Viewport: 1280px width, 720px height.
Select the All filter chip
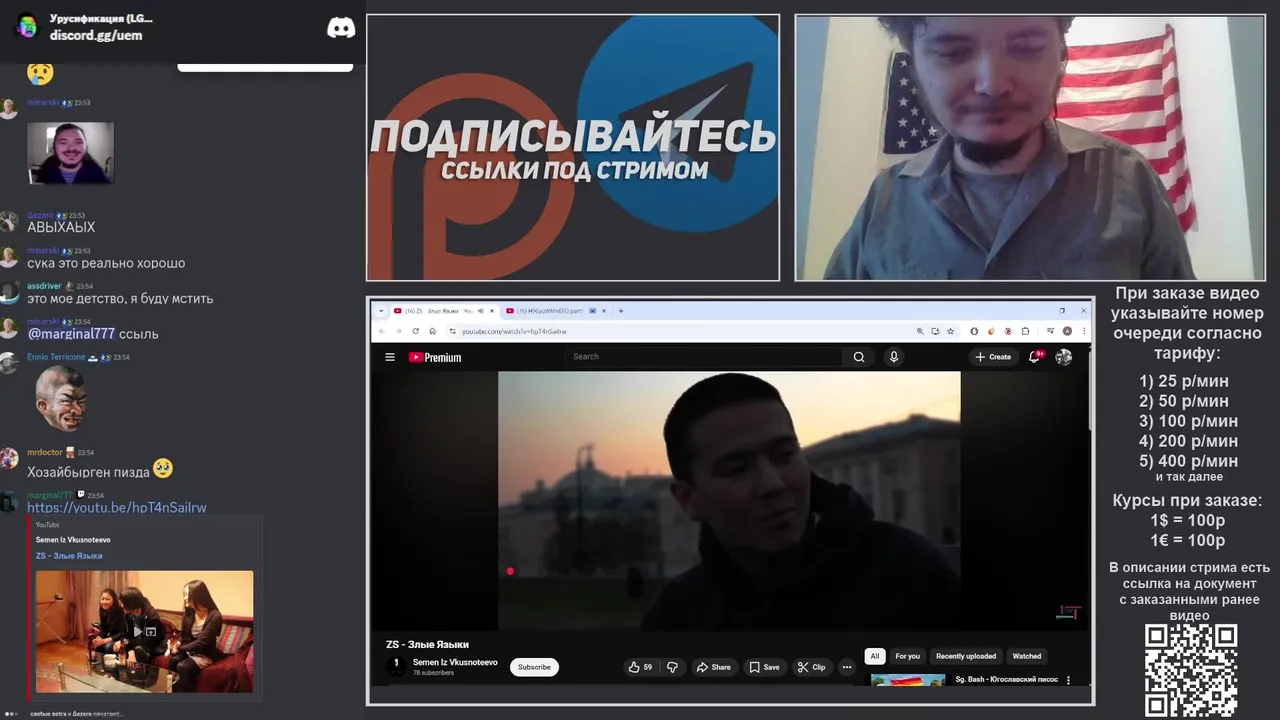click(x=875, y=656)
